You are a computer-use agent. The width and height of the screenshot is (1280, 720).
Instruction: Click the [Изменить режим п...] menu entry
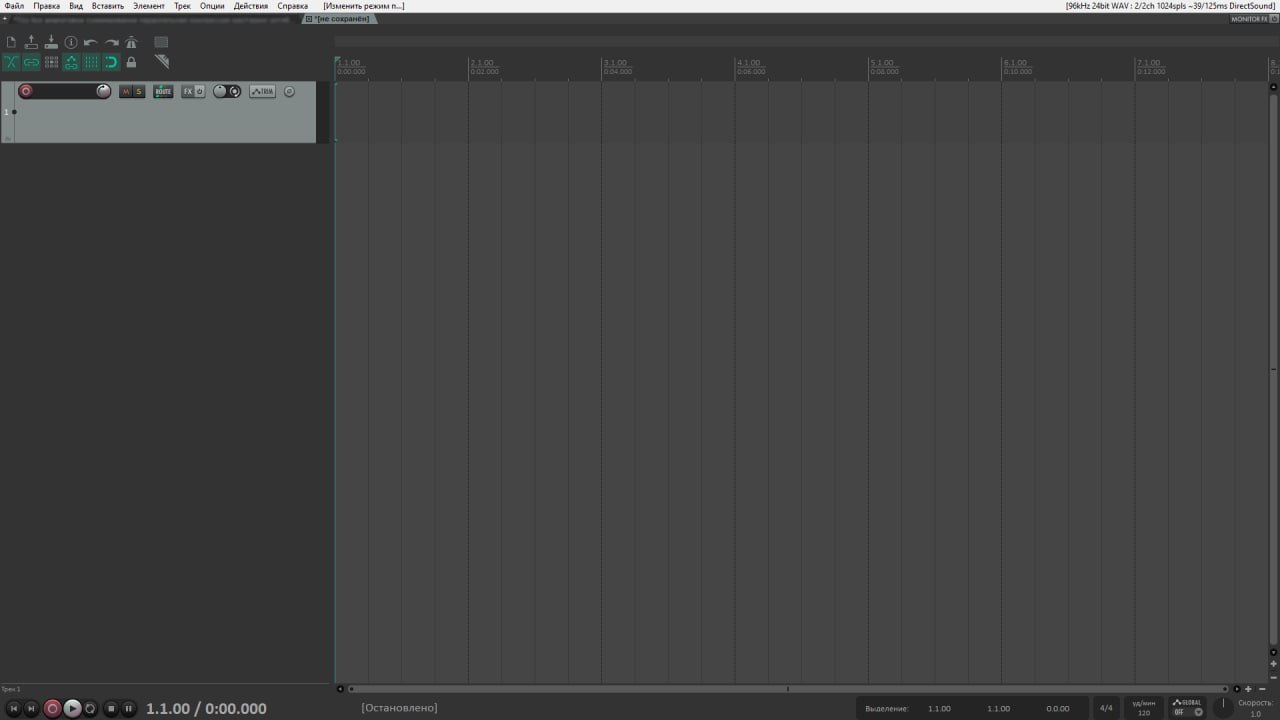[364, 6]
